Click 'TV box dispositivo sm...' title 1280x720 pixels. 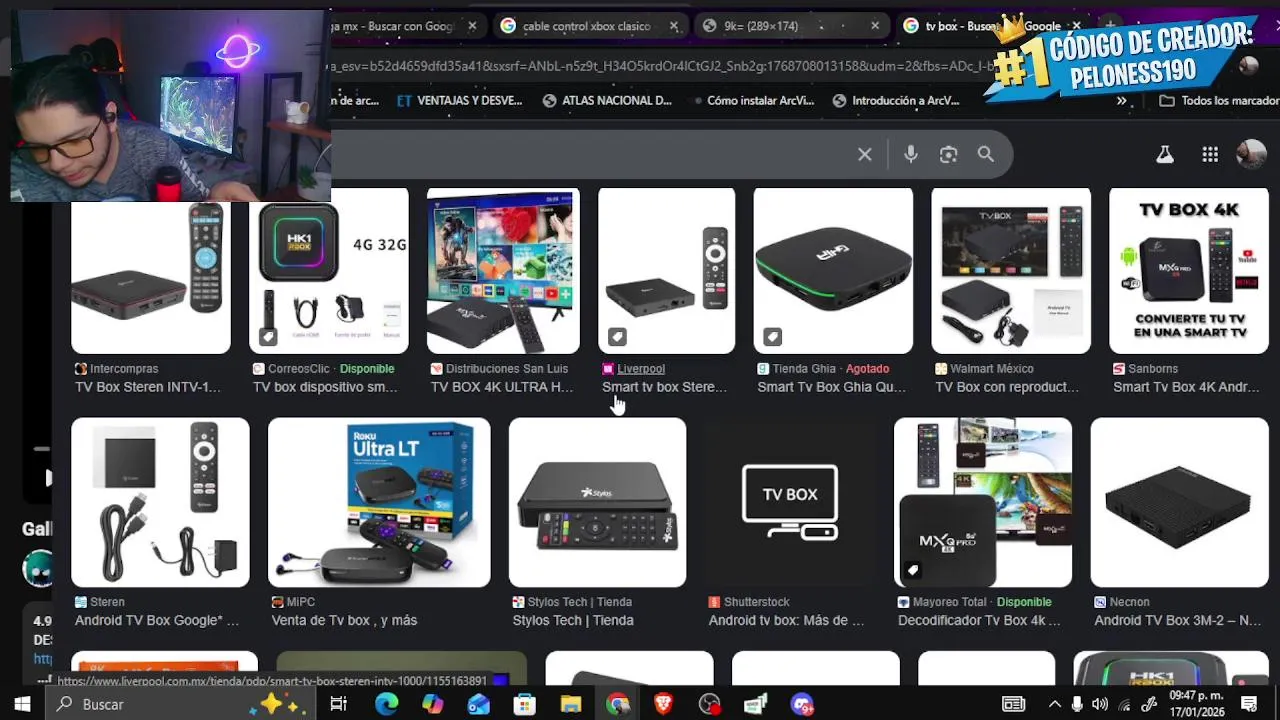(x=325, y=387)
